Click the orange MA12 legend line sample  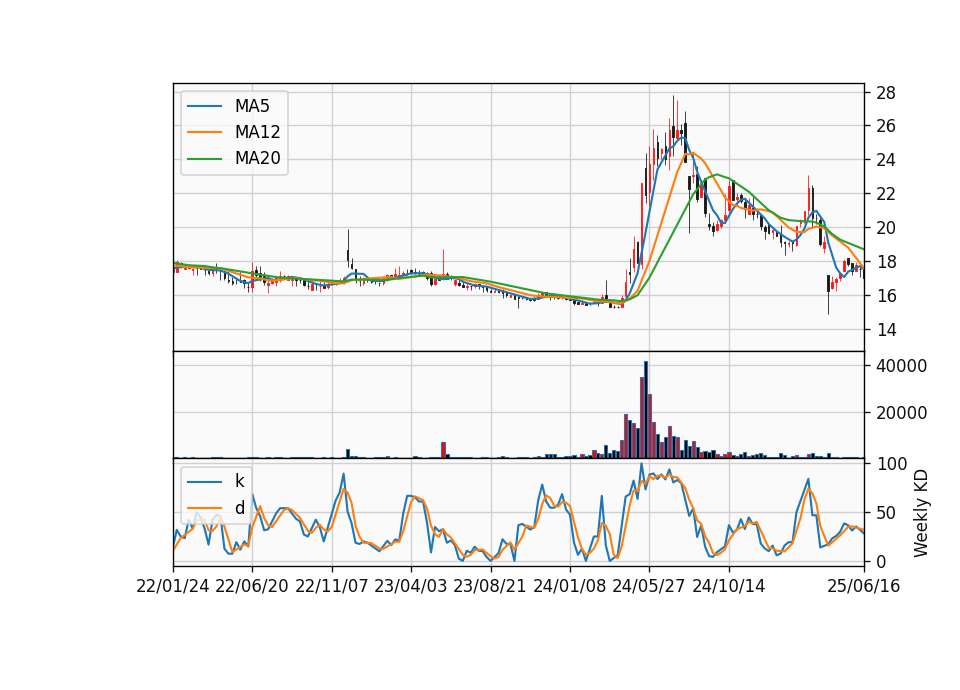204,132
